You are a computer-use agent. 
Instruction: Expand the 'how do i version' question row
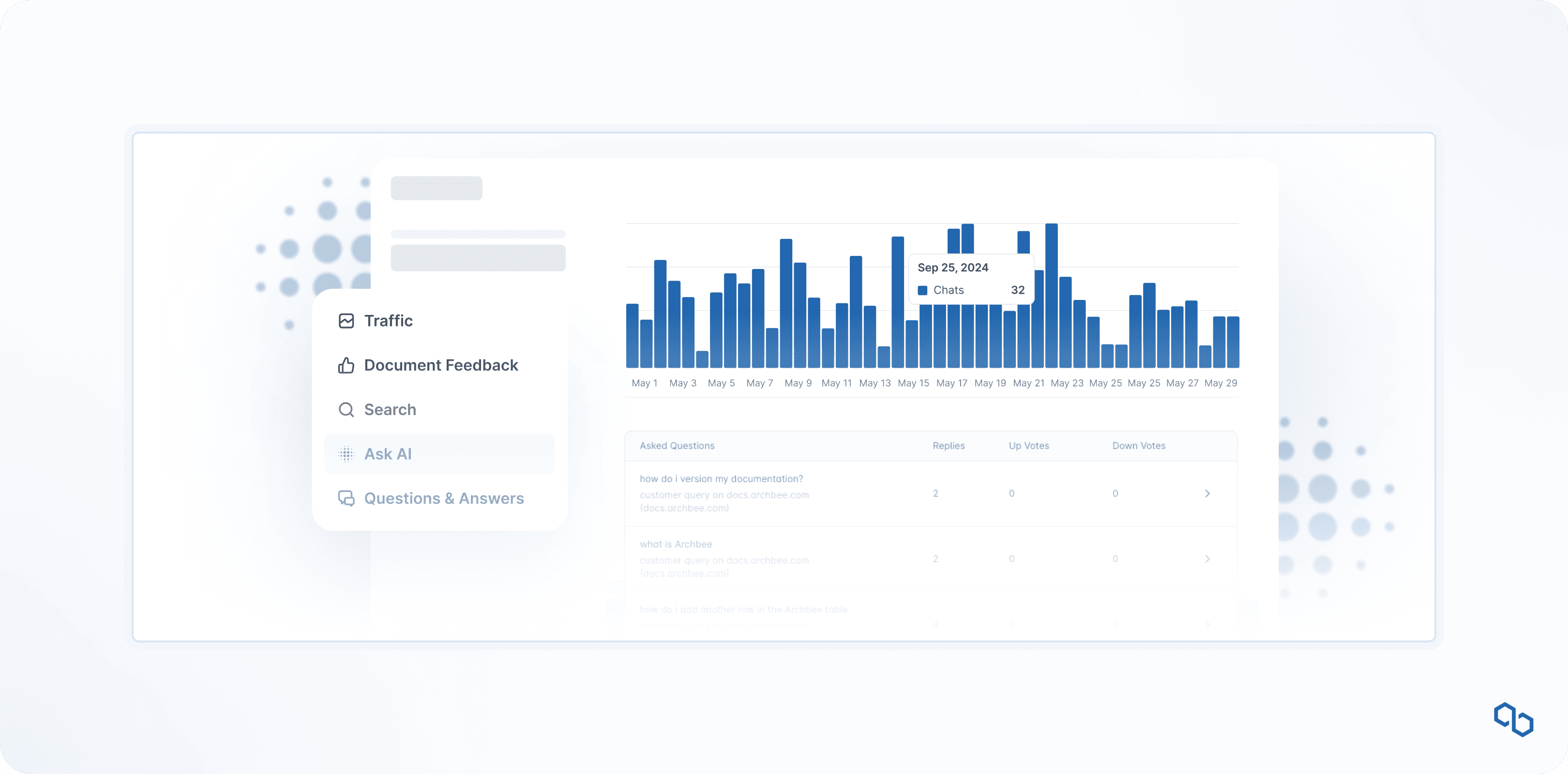click(x=1207, y=493)
